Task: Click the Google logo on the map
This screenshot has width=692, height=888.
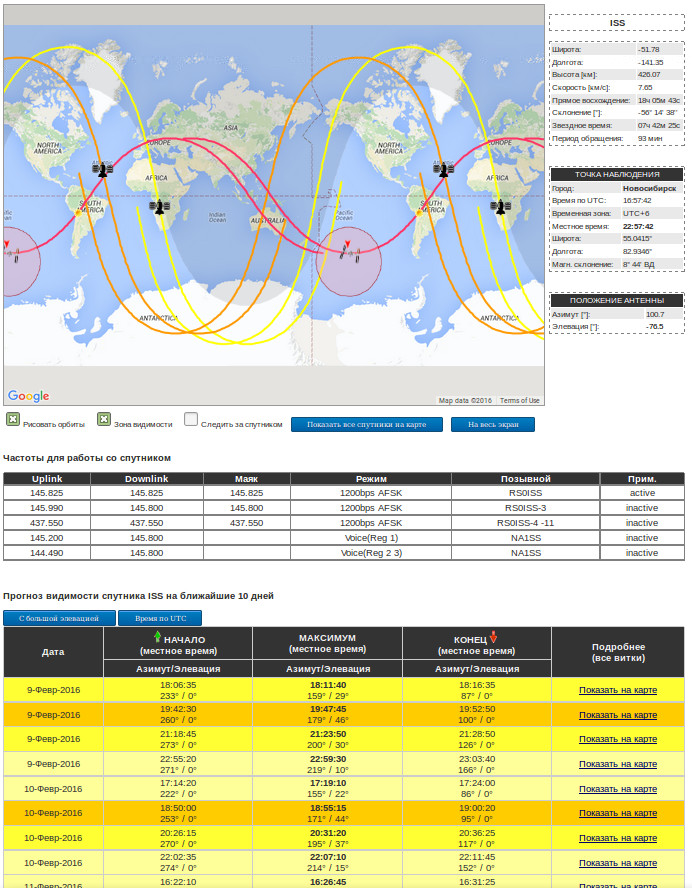Action: [28, 397]
